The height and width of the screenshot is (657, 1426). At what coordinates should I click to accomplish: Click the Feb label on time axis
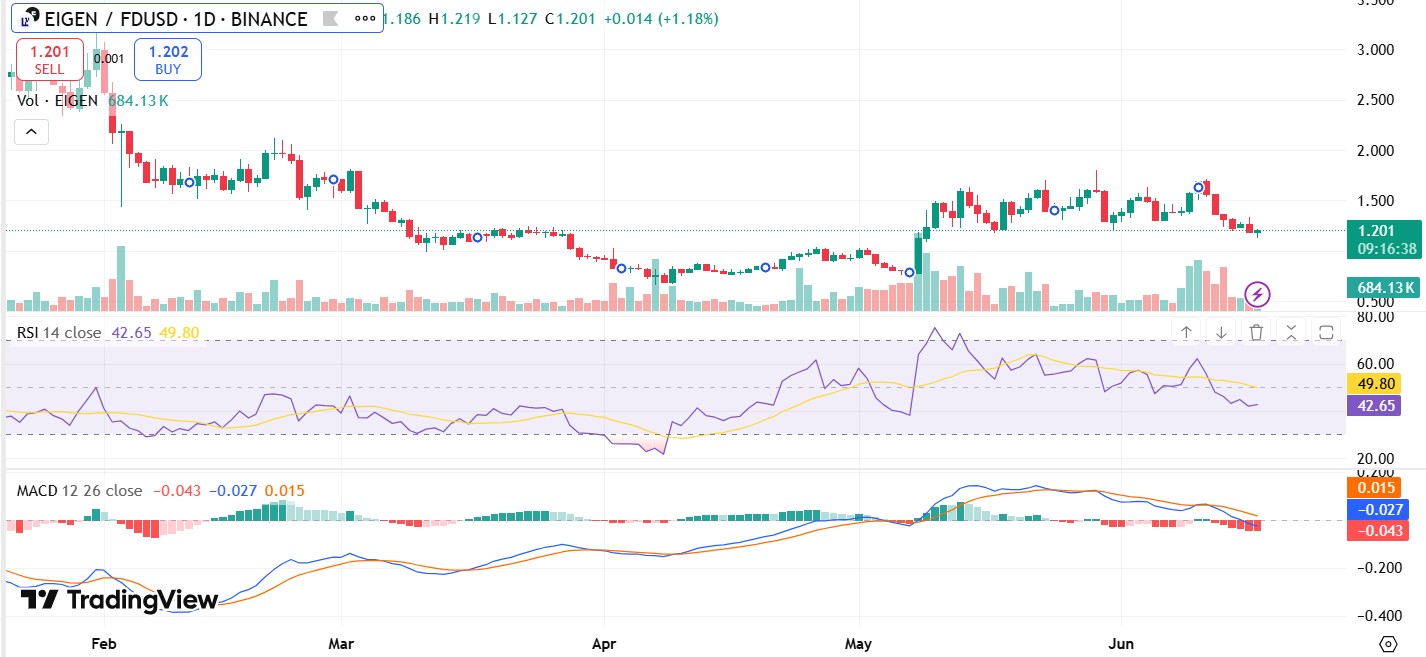click(103, 644)
